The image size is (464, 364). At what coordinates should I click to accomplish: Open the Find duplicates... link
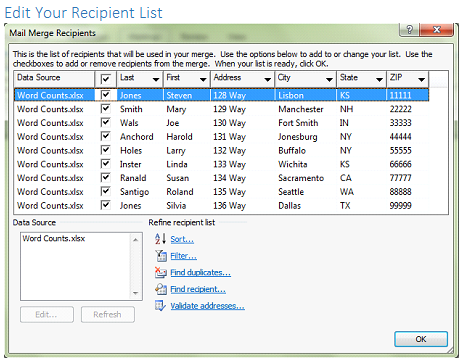tap(200, 273)
